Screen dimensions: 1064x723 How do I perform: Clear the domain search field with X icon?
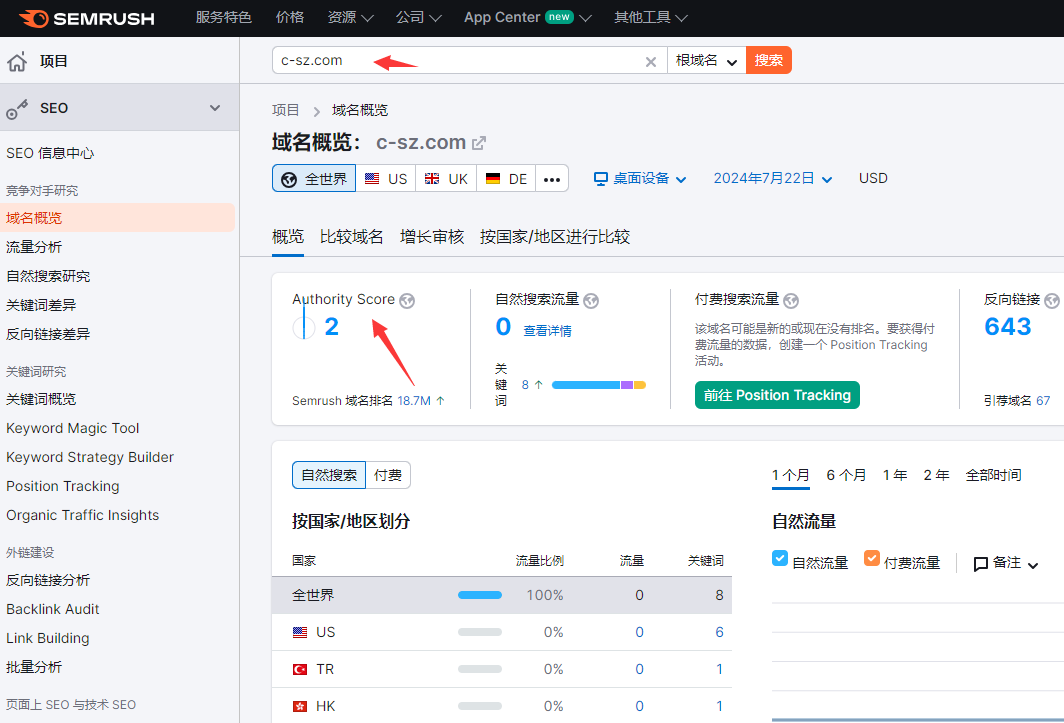pyautogui.click(x=651, y=61)
